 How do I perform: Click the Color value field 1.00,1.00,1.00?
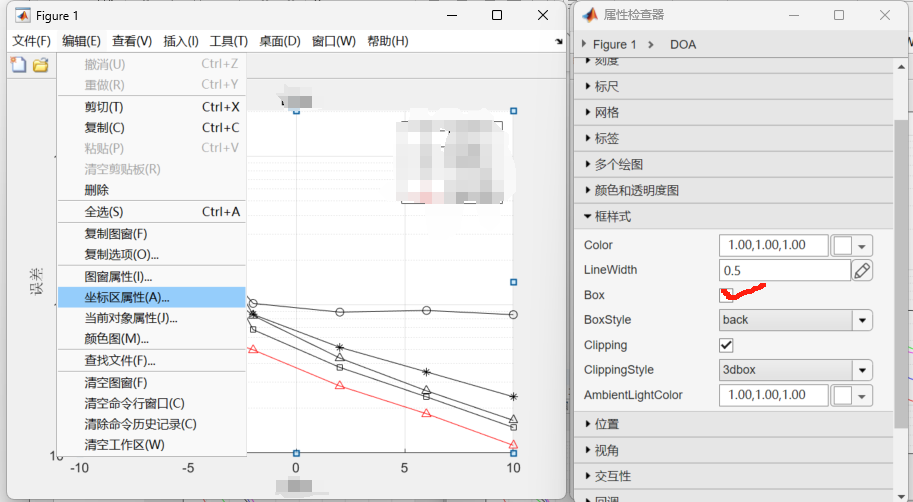[x=774, y=246]
